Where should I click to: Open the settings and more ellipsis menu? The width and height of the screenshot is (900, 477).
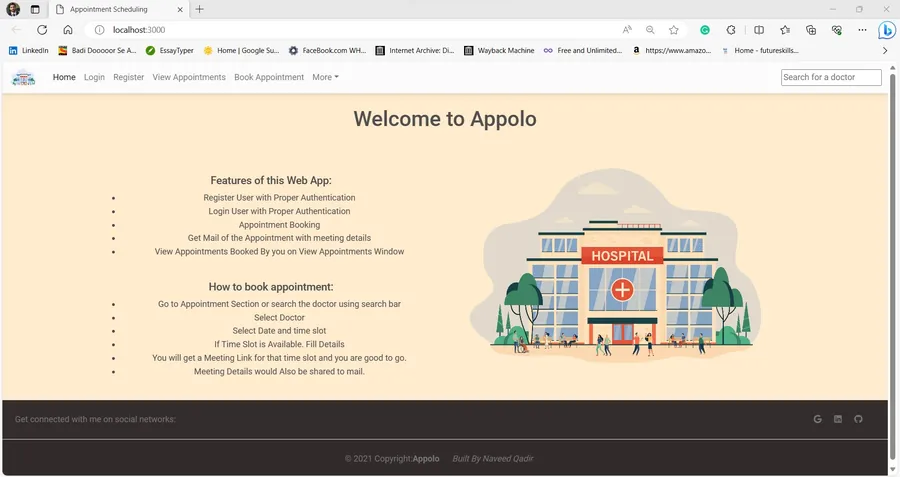[x=862, y=30]
